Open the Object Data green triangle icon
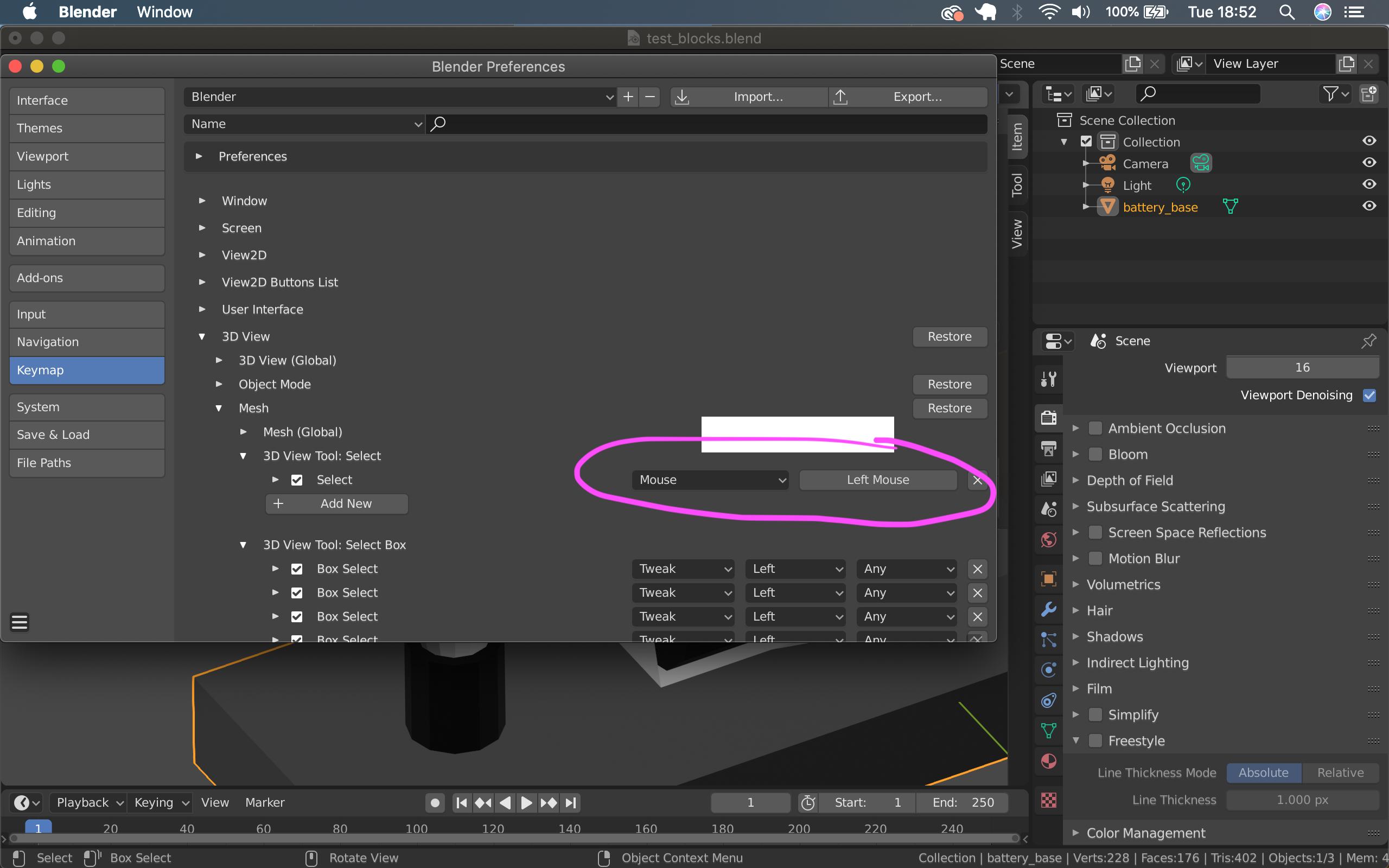This screenshot has height=868, width=1389. coord(1049,731)
